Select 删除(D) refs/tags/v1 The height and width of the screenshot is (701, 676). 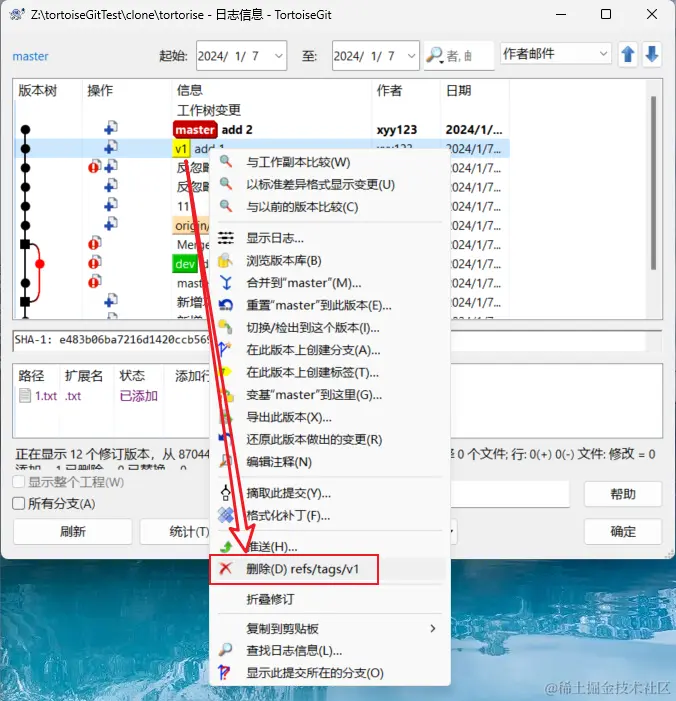[x=330, y=569]
